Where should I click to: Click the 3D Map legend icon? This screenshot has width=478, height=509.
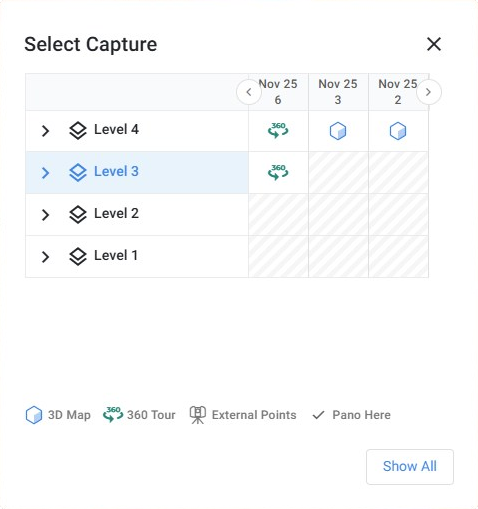[34, 415]
